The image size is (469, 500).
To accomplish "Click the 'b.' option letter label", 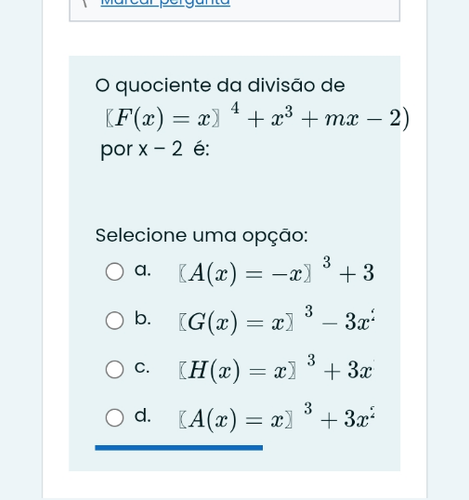I will tap(143, 318).
